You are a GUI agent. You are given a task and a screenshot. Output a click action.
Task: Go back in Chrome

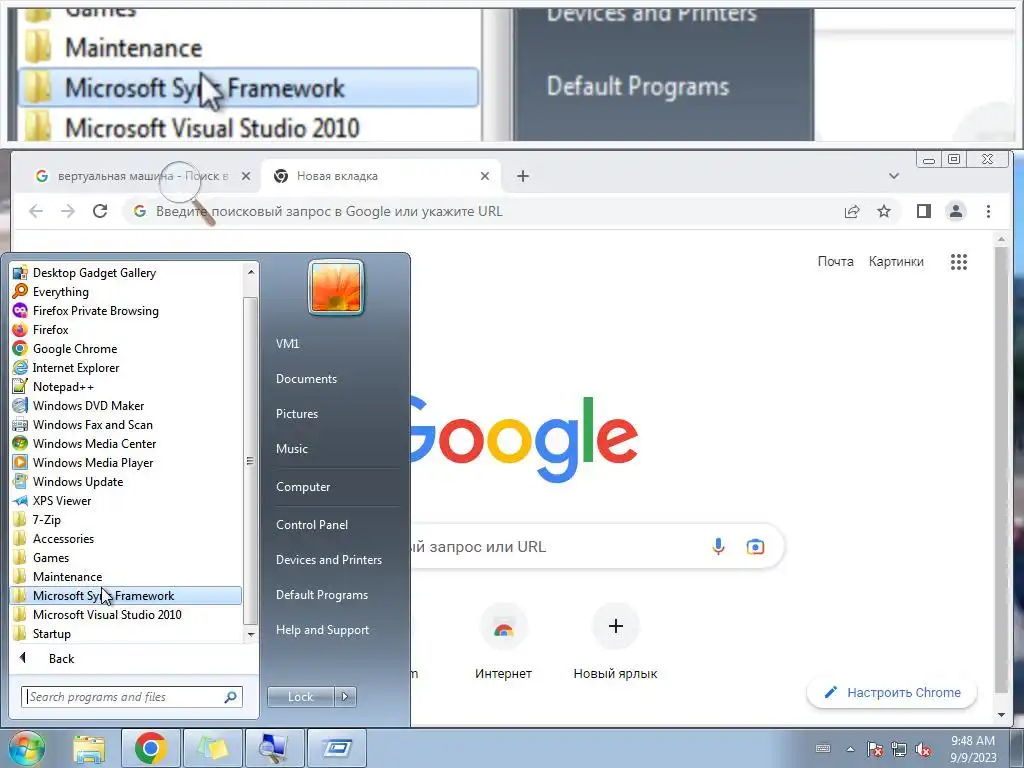point(36,211)
